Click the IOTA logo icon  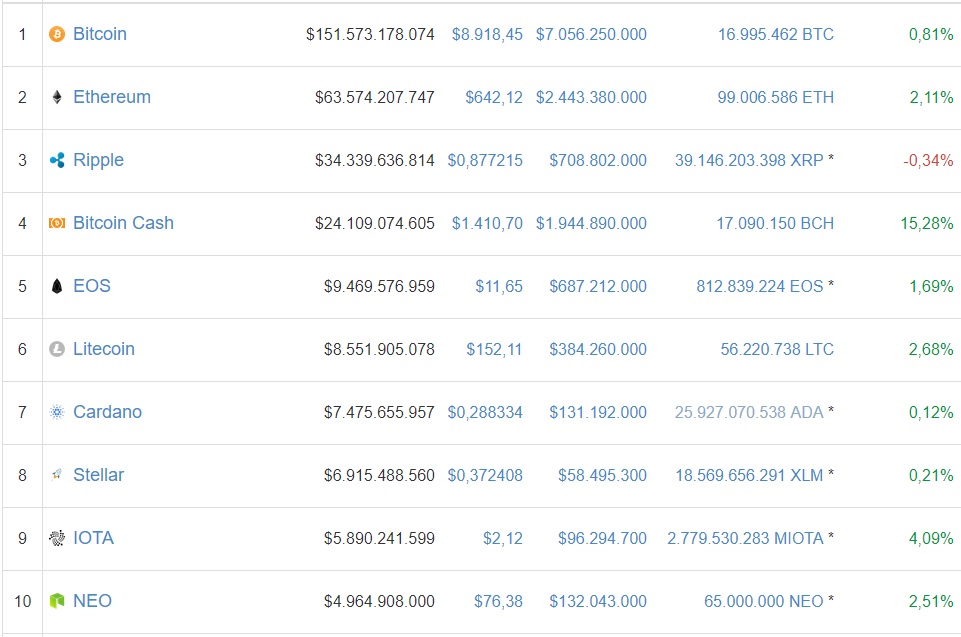coord(57,538)
